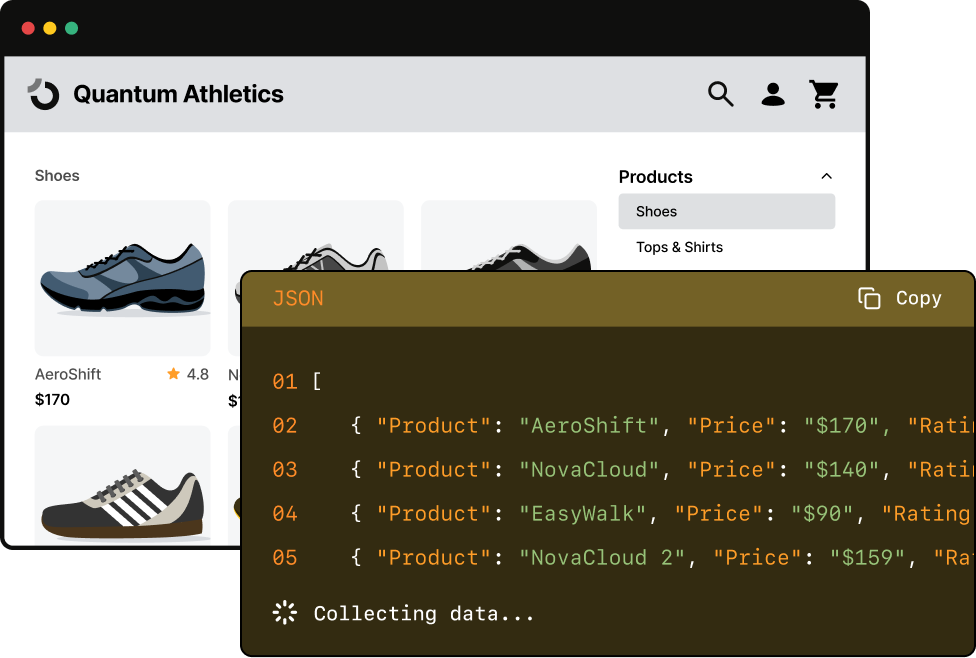Open the search icon in header
This screenshot has width=976, height=658.
(x=720, y=94)
